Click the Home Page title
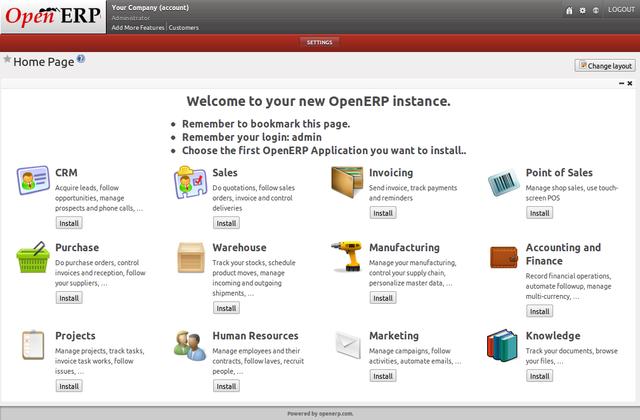 (x=44, y=62)
